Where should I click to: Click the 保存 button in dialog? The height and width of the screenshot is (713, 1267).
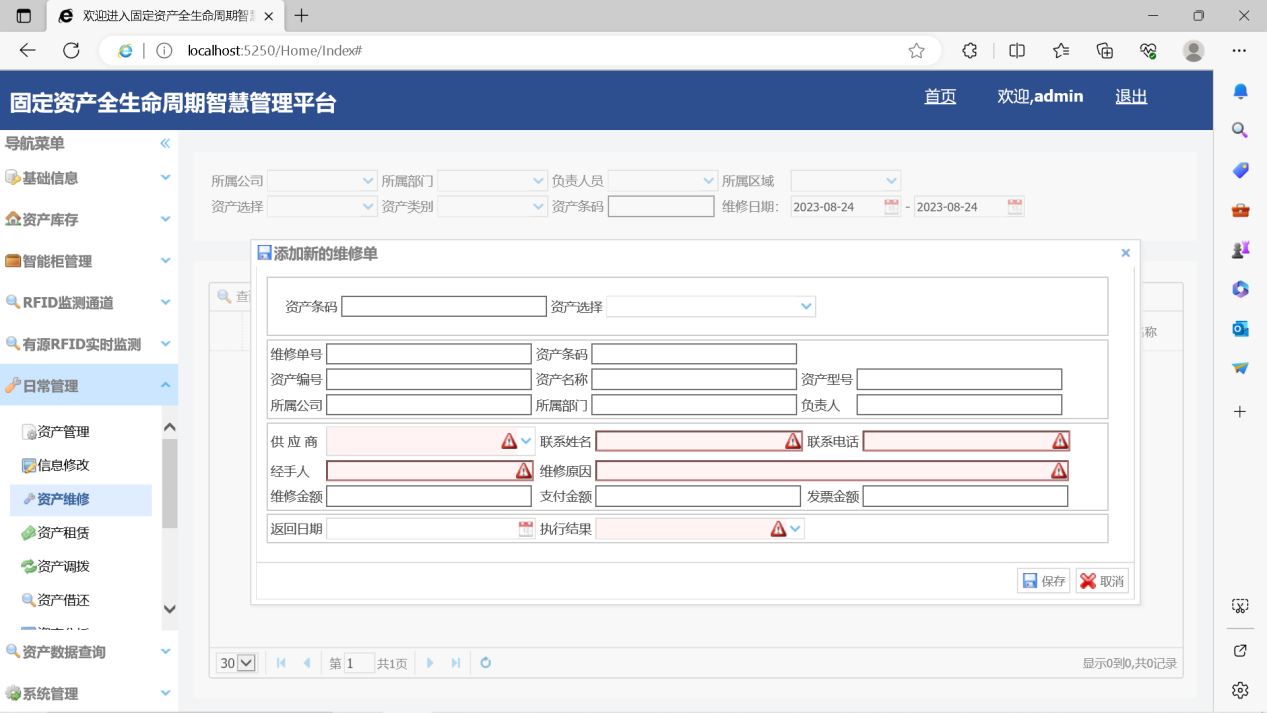pyautogui.click(x=1044, y=581)
